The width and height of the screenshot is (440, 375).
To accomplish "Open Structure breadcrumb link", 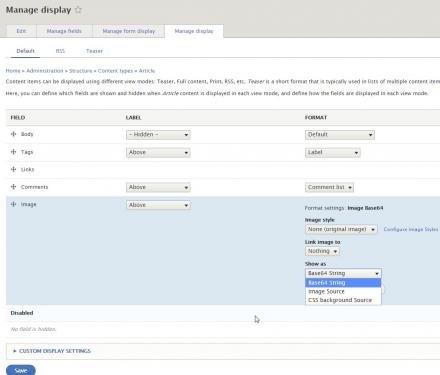I will tap(81, 71).
